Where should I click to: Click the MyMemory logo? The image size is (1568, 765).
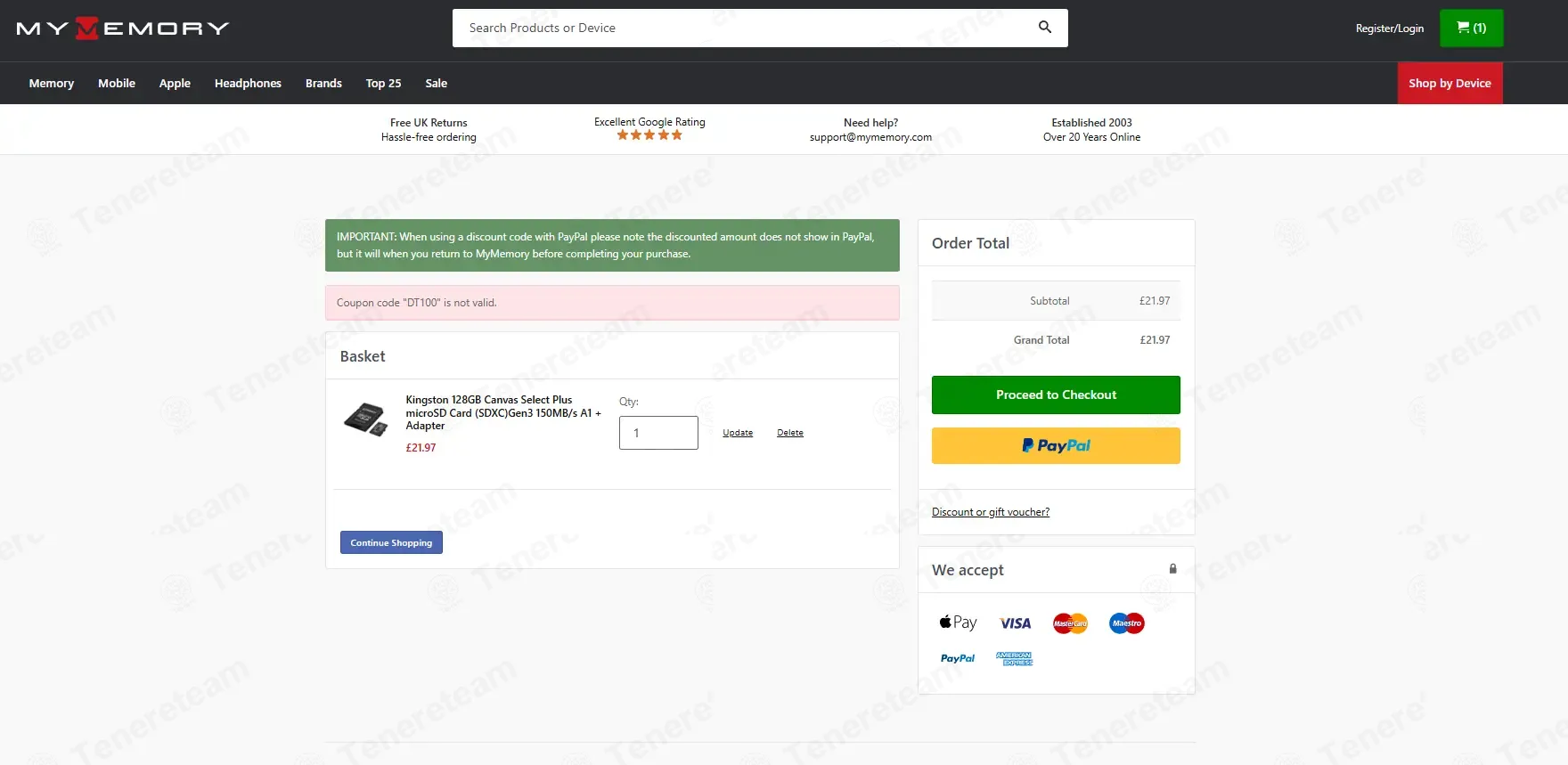[123, 28]
